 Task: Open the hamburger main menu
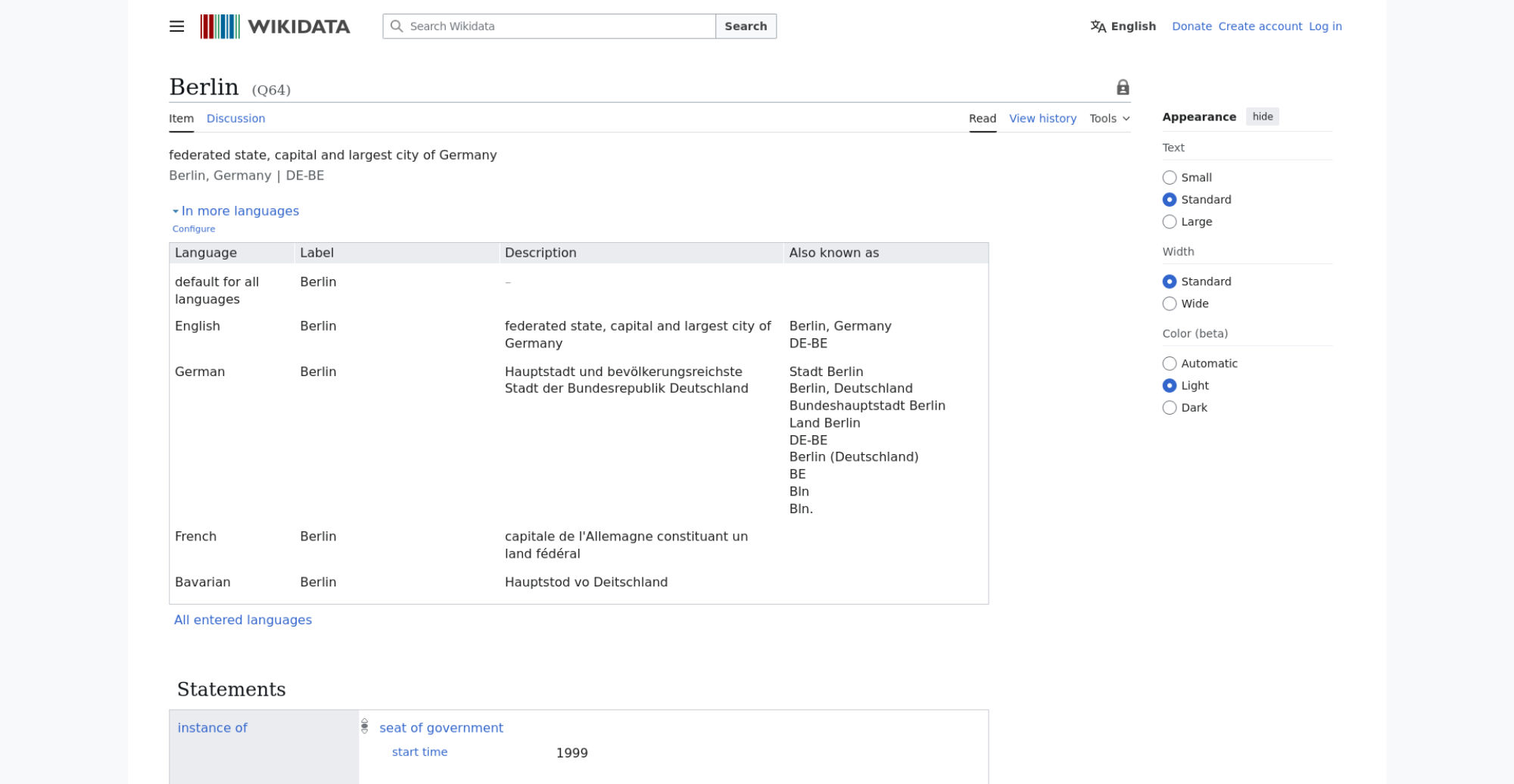[176, 26]
